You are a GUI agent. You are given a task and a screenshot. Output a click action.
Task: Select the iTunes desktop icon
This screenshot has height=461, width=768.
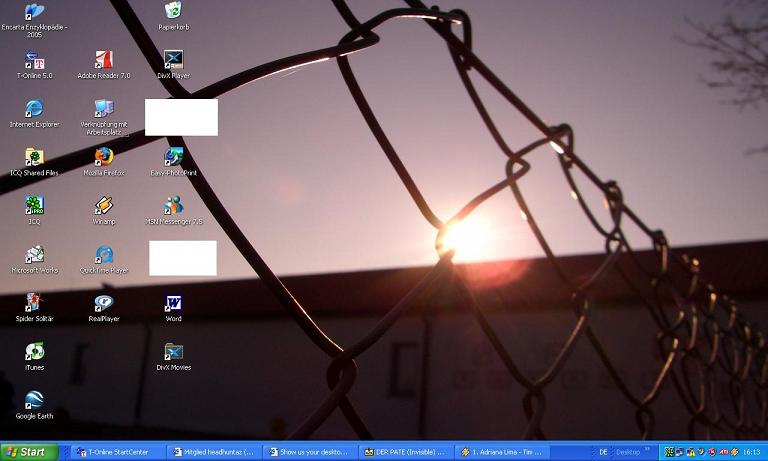[x=34, y=352]
